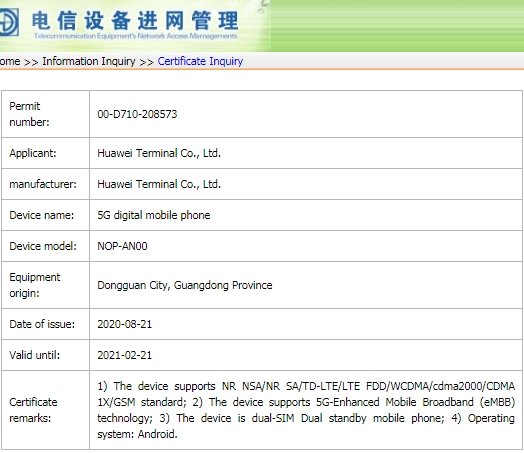
Task: Click the 'Device name:' label cell
Action: pyautogui.click(x=45, y=215)
